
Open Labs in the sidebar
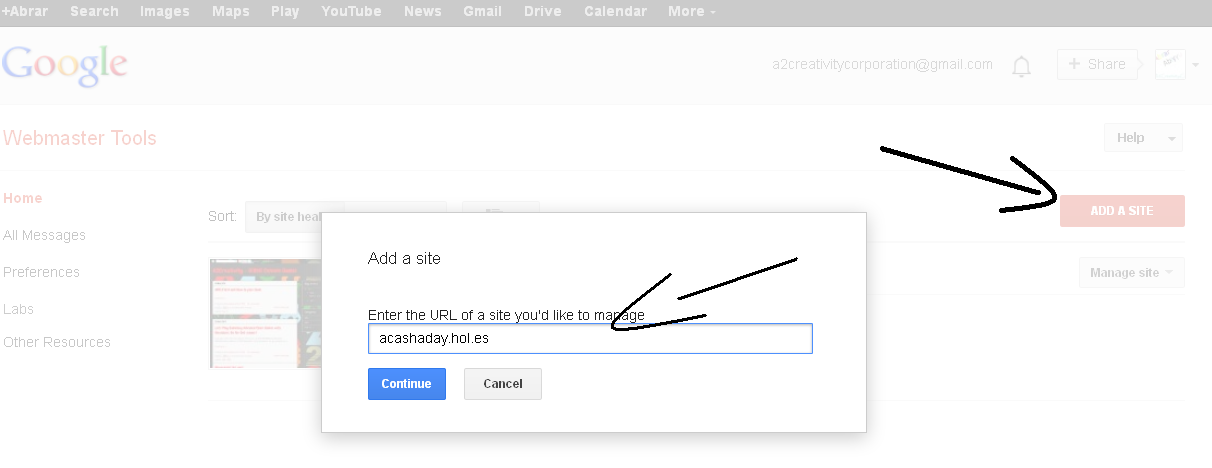click(x=19, y=309)
